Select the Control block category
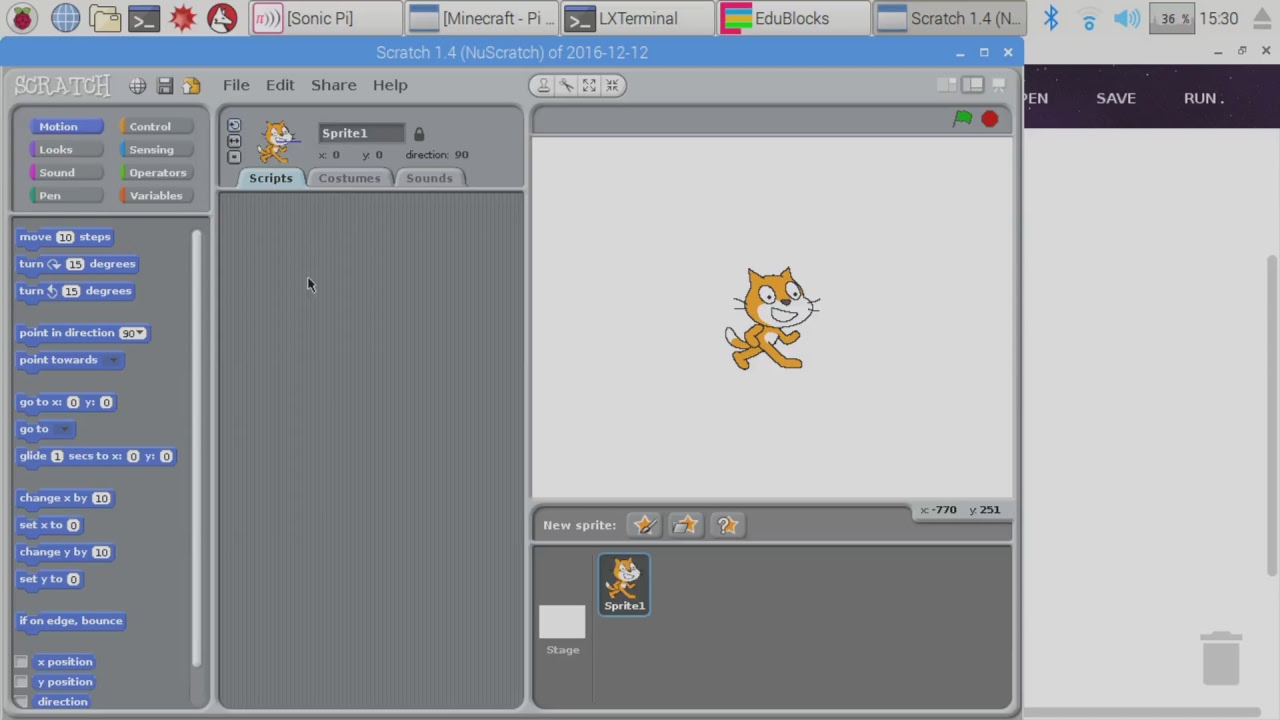The image size is (1280, 720). (x=157, y=127)
